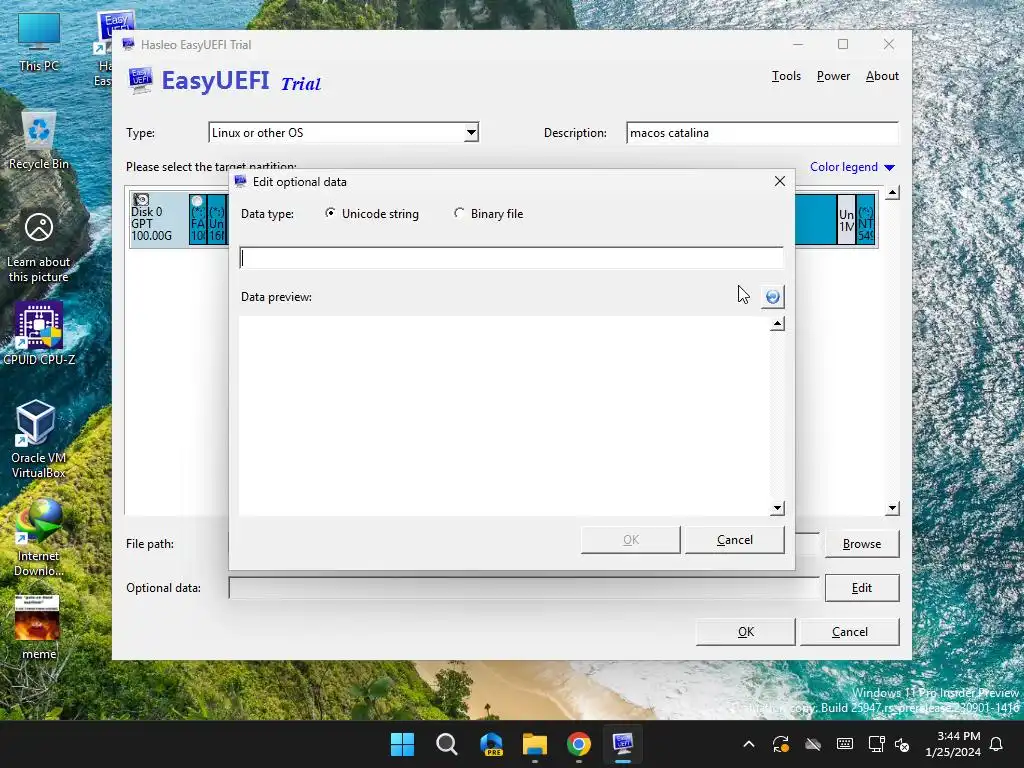
Task: Click Cancel in the main EasyUEFI window
Action: (850, 632)
